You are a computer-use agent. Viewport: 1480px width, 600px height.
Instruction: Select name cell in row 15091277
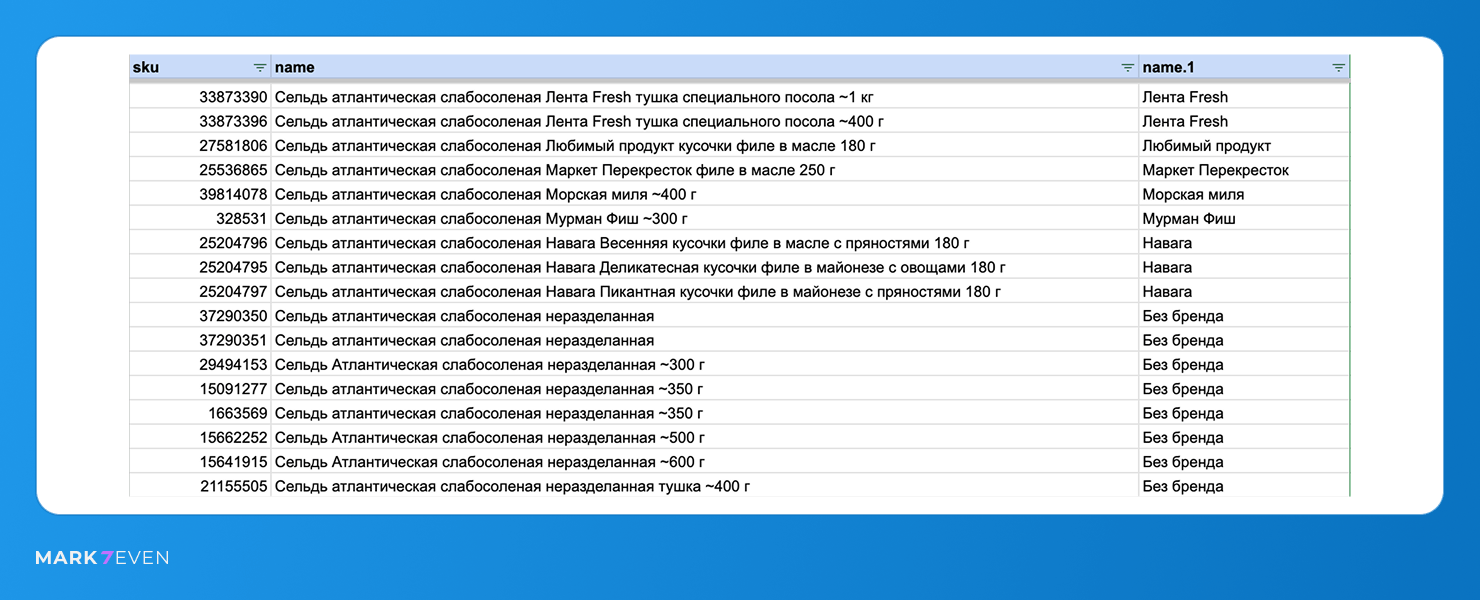point(705,389)
